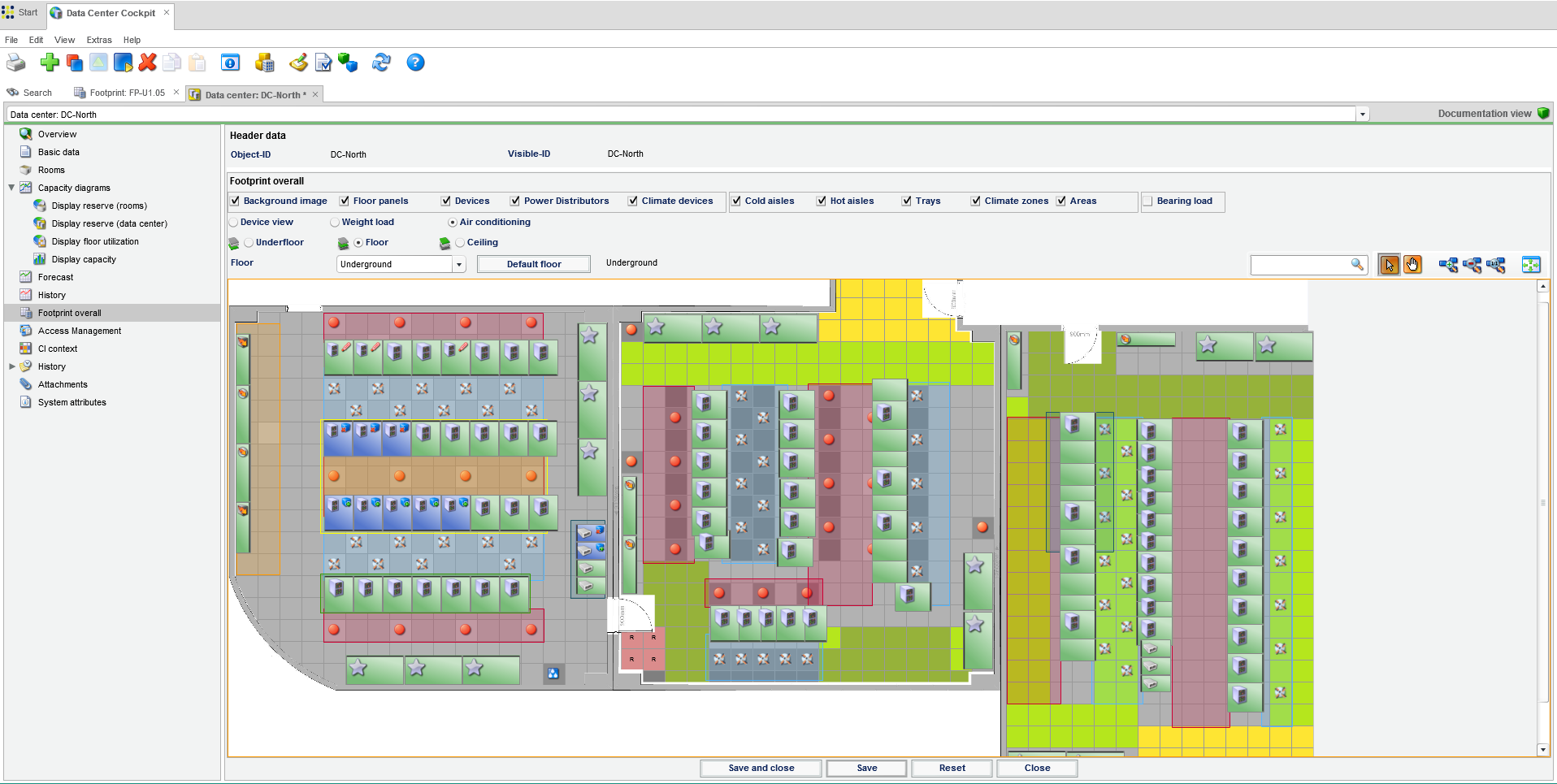Uncheck the Floor panels checkbox
Viewport: 1557px width, 784px height.
(345, 201)
